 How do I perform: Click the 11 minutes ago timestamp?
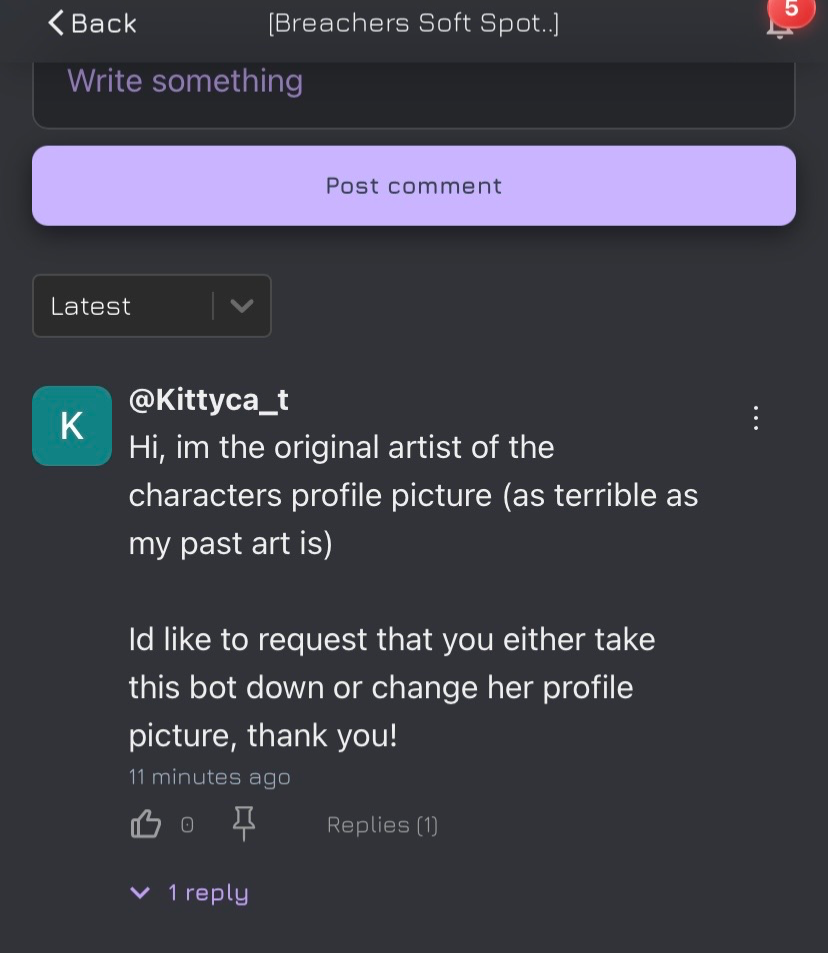point(209,776)
